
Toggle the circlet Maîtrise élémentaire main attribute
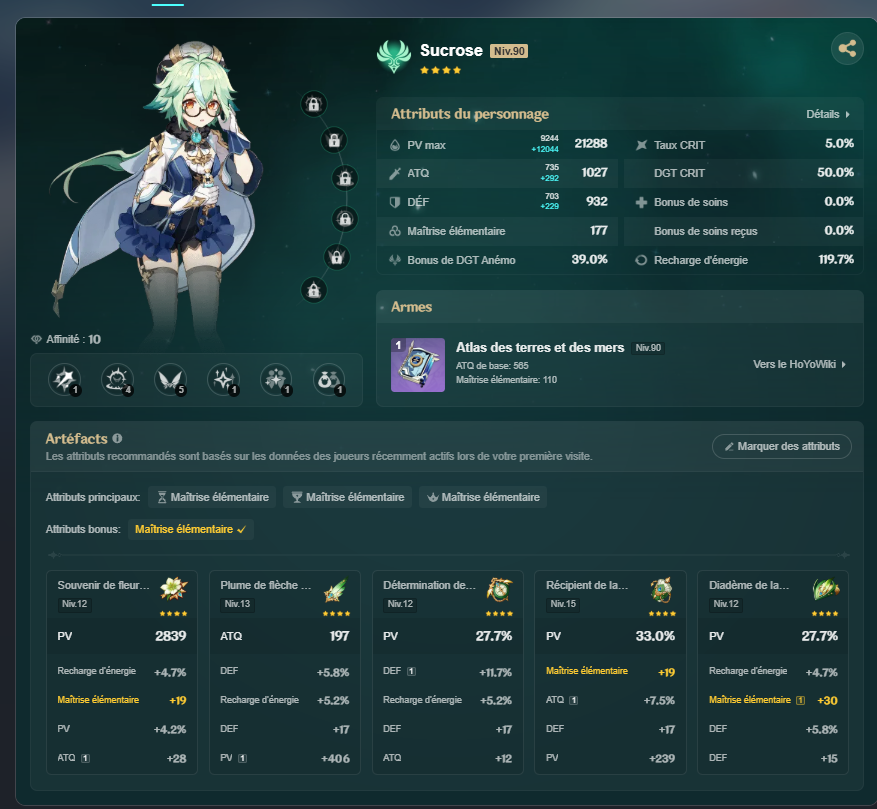483,497
